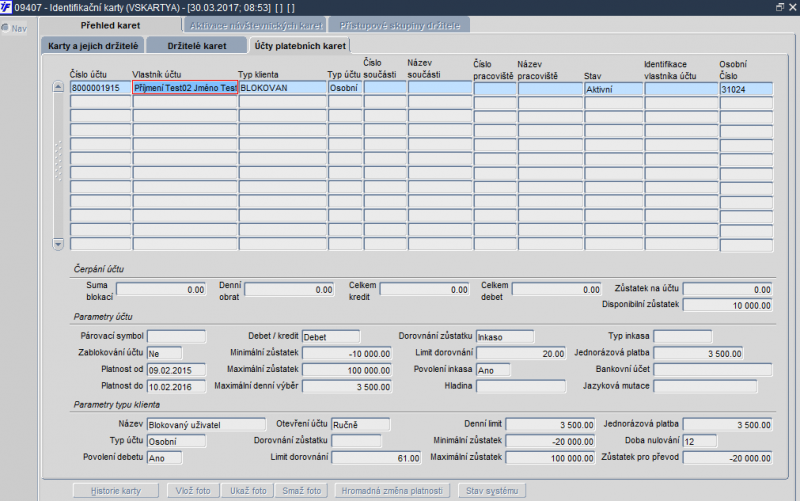The image size is (800, 501).
Task: Restore the inner window using title bar icon
Action: tap(779, 7)
